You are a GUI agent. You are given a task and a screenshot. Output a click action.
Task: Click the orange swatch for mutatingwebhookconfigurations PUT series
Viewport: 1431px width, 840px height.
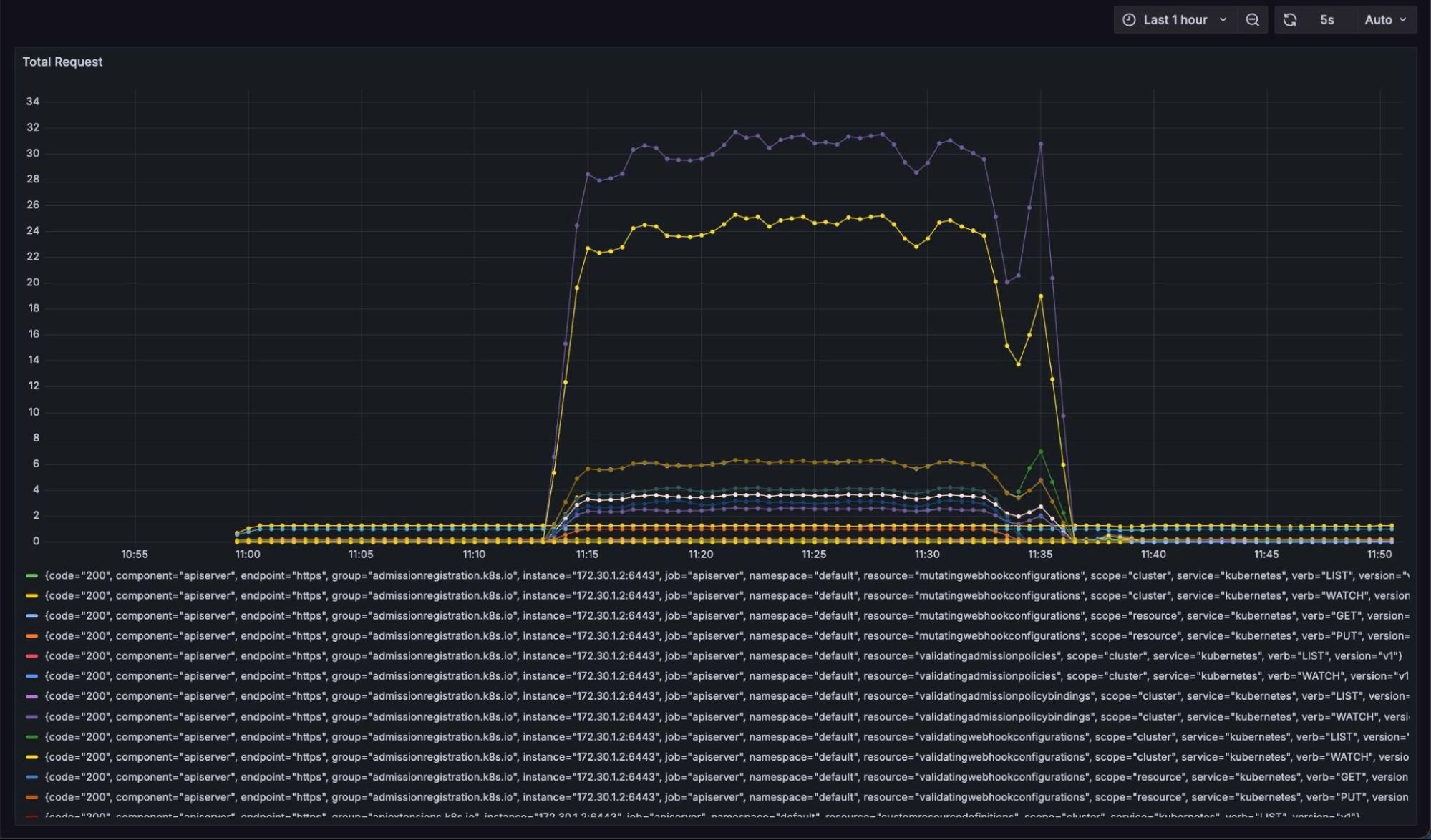coord(31,635)
